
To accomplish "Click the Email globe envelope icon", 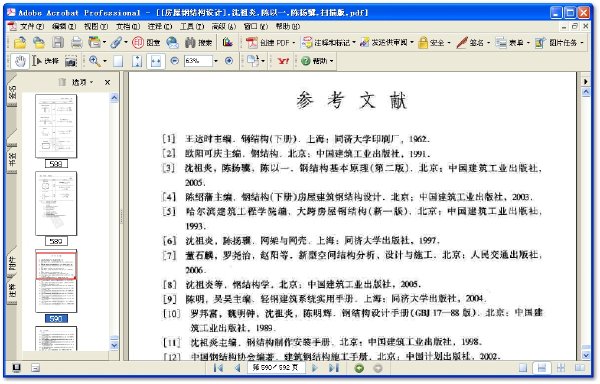I will click(173, 42).
